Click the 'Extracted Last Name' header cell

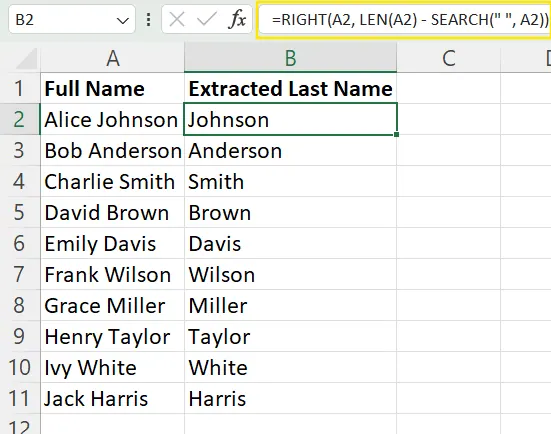(x=291, y=88)
